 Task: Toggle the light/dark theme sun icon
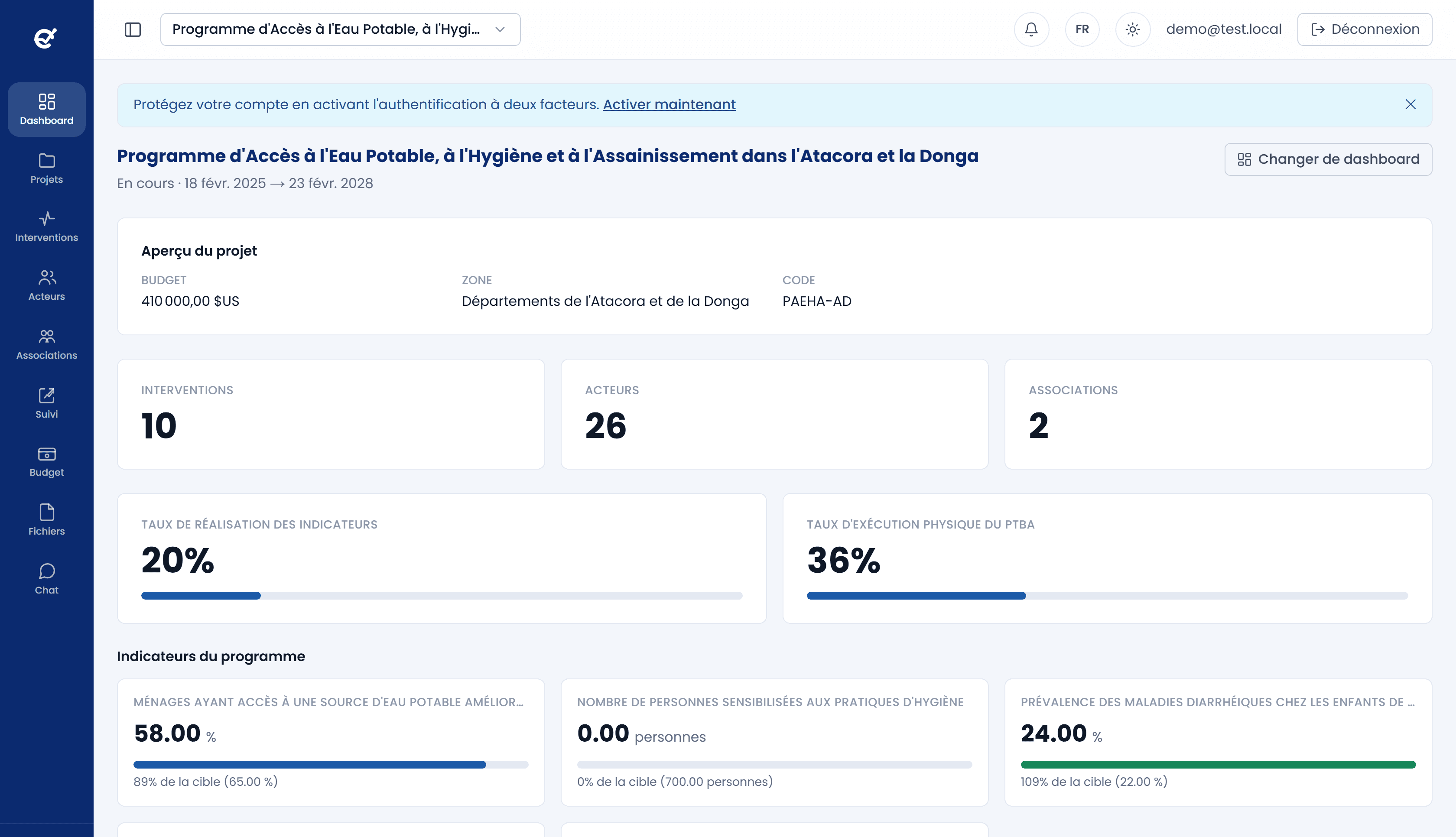(x=1132, y=29)
